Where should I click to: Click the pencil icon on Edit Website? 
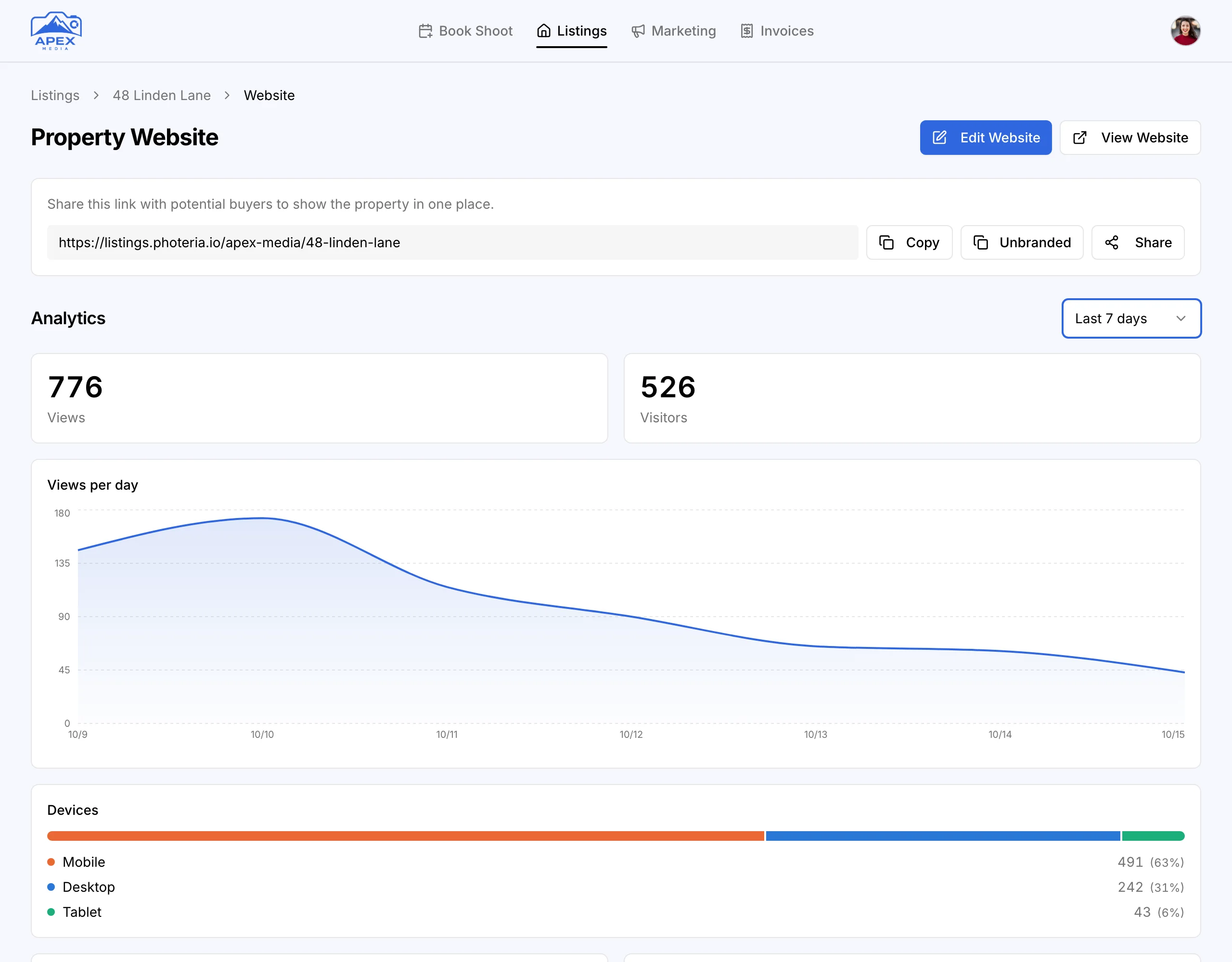click(939, 138)
